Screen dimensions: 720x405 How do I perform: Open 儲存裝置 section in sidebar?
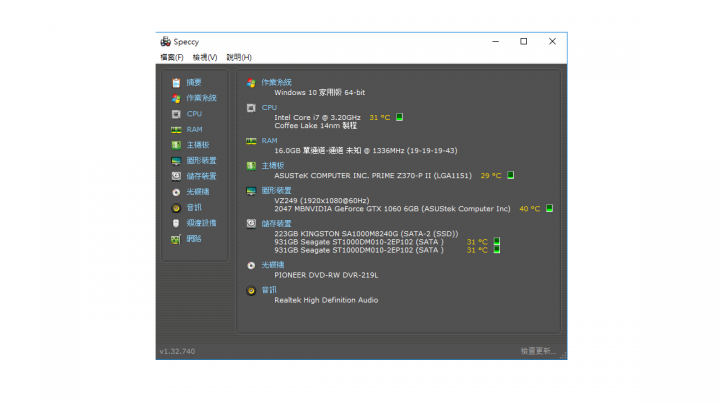click(201, 176)
